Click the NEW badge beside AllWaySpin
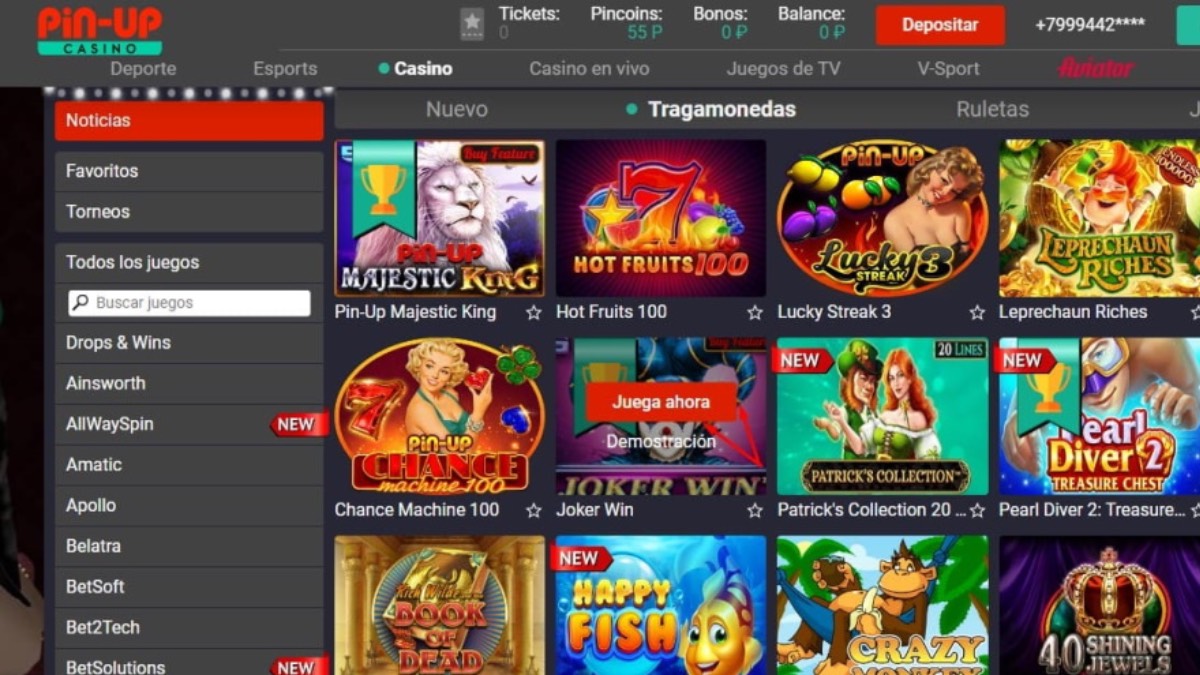The width and height of the screenshot is (1200, 675). [x=297, y=424]
